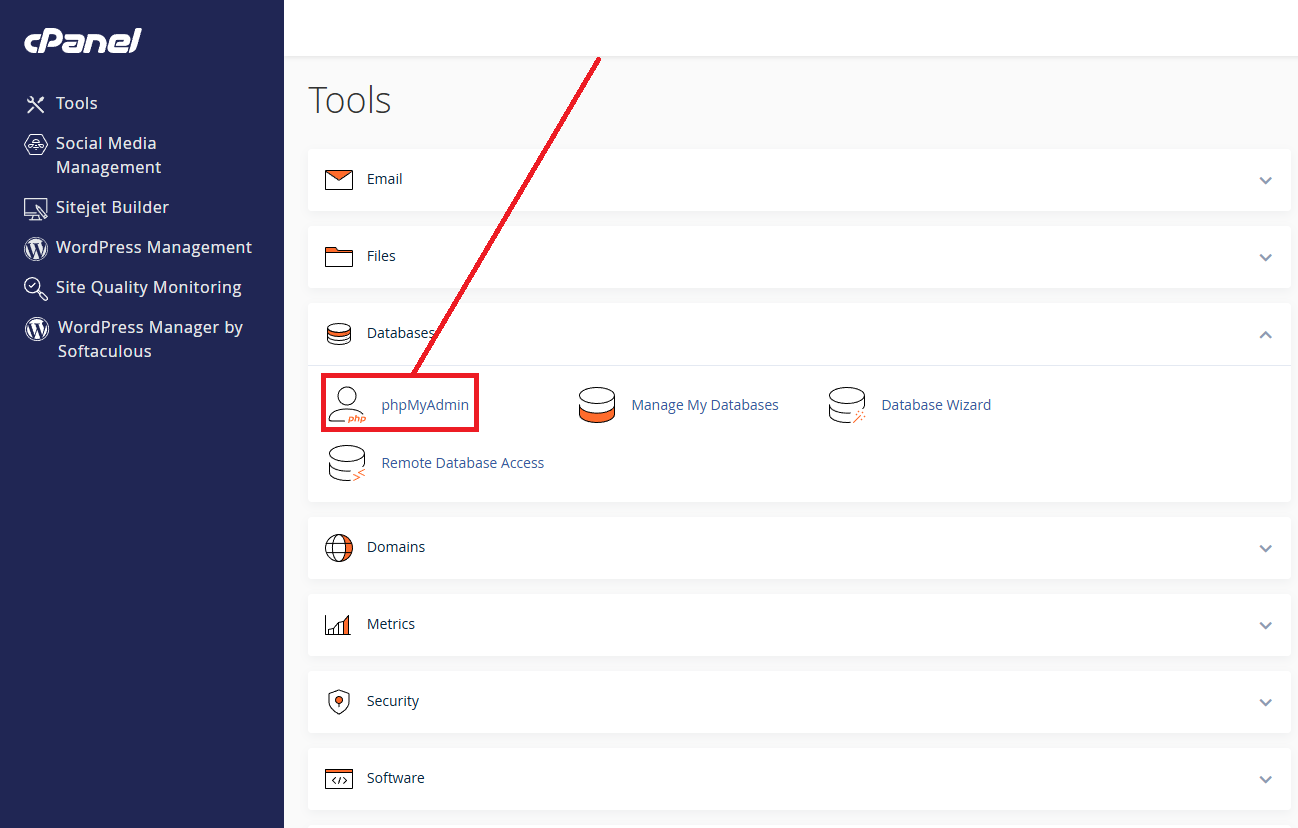Click the Software code window icon
Image resolution: width=1298 pixels, height=828 pixels.
pyautogui.click(x=339, y=779)
